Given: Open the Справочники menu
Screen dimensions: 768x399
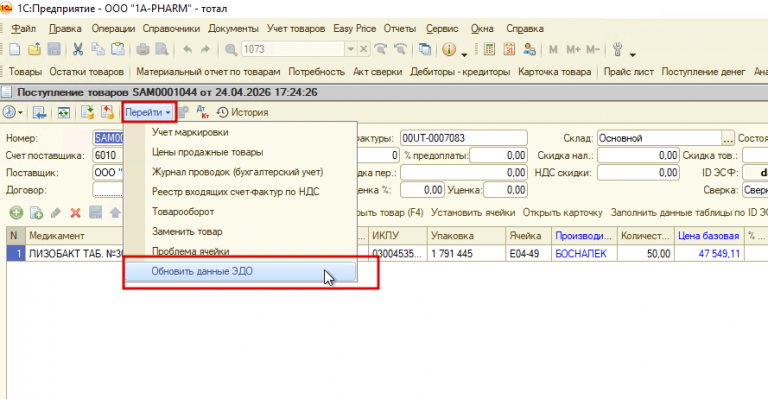Looking at the screenshot, I should pyautogui.click(x=171, y=28).
